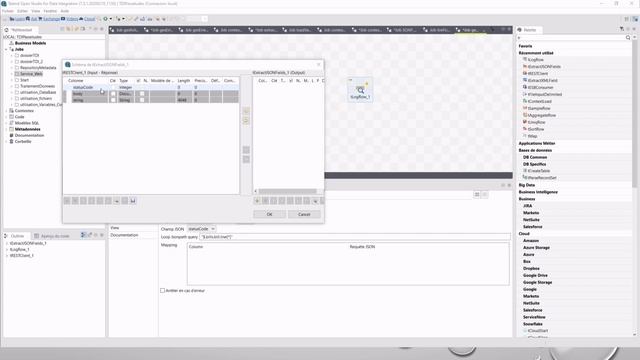Toggle the Clé checkbox for string row
Screen dimensions: 640x360
[113, 100]
